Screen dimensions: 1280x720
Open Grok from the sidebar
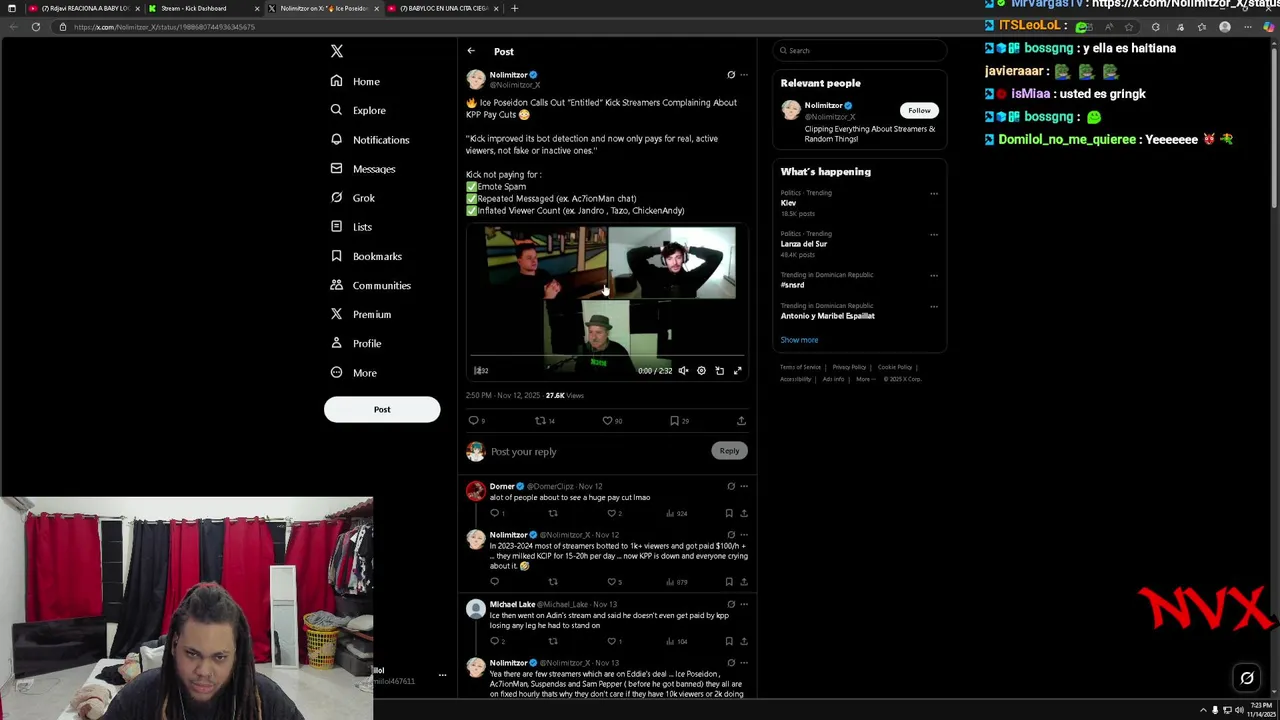[x=352, y=198]
